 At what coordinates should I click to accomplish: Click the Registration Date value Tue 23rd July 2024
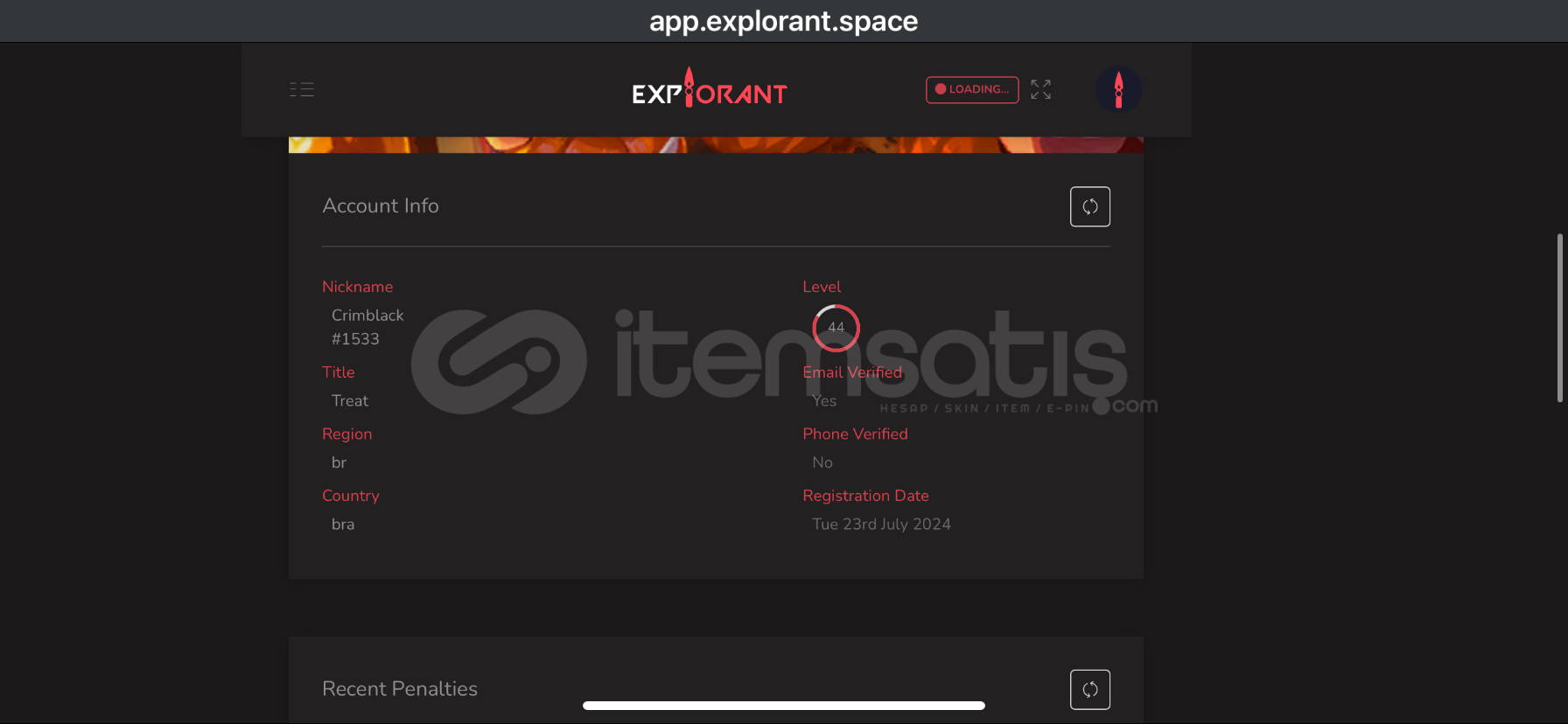tap(881, 524)
